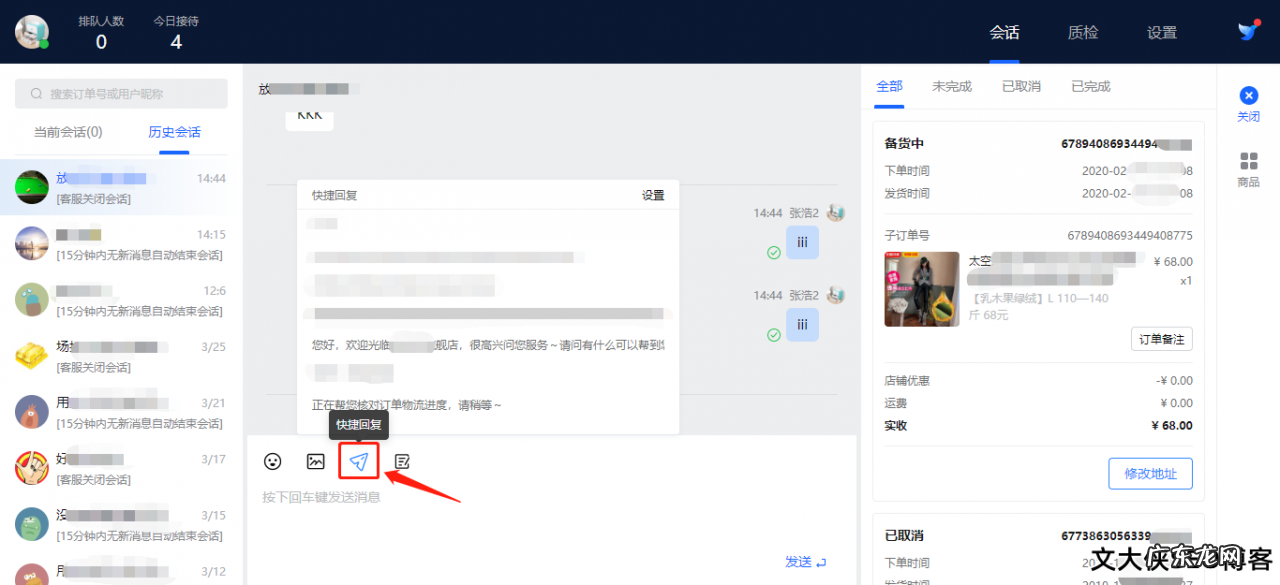
Task: Click the image upload icon in the toolbar
Action: [x=315, y=461]
